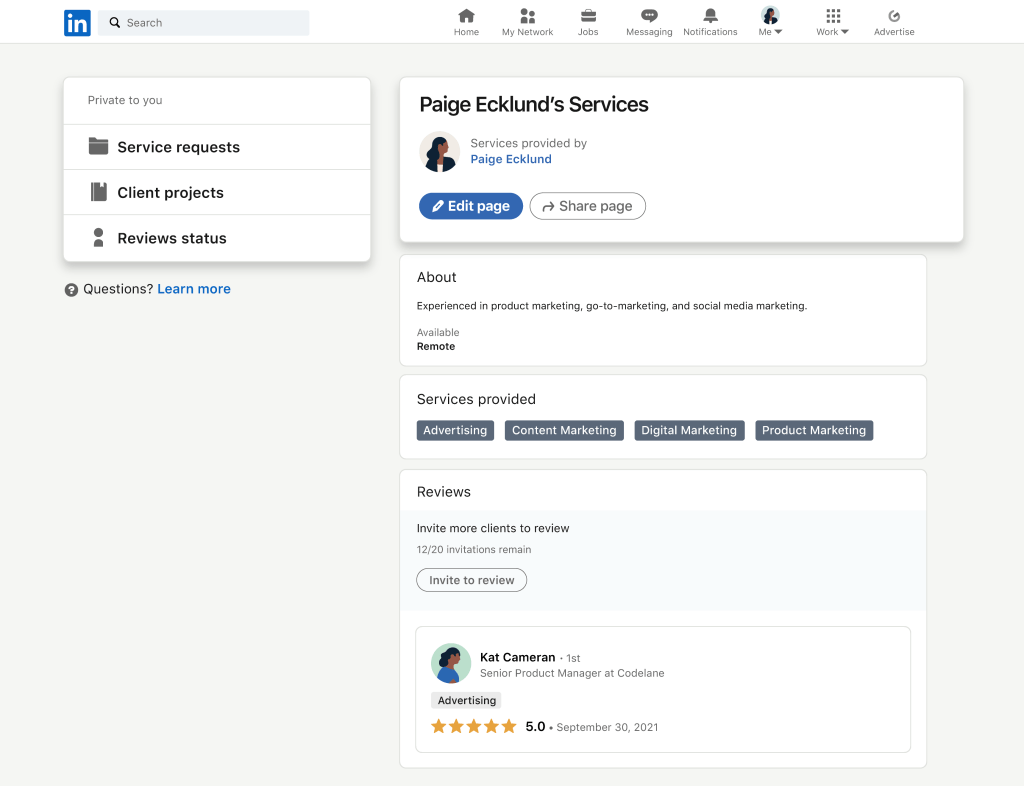Click Kat Cameran's reviewer avatar

pos(451,663)
